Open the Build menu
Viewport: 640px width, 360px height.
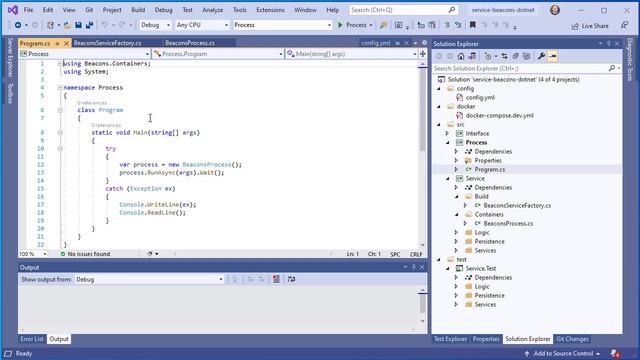click(x=138, y=10)
